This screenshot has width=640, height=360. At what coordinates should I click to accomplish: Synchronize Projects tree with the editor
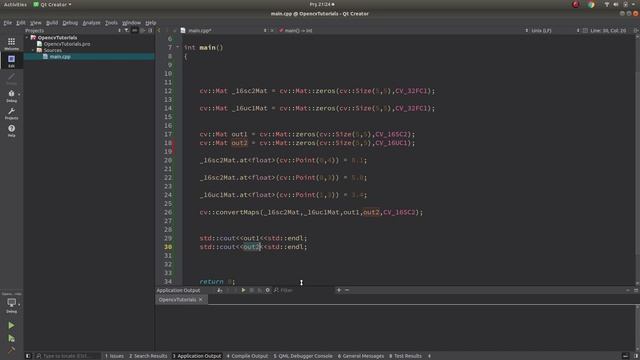(x=134, y=30)
